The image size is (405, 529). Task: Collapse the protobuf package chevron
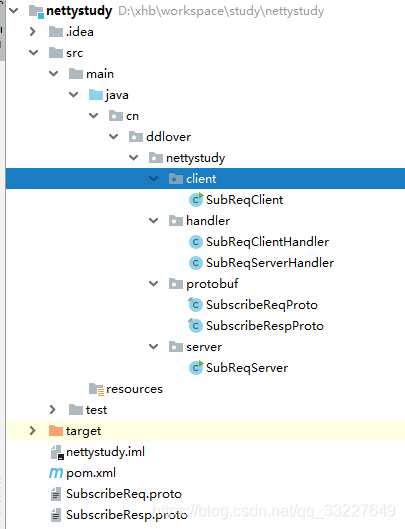coord(154,284)
